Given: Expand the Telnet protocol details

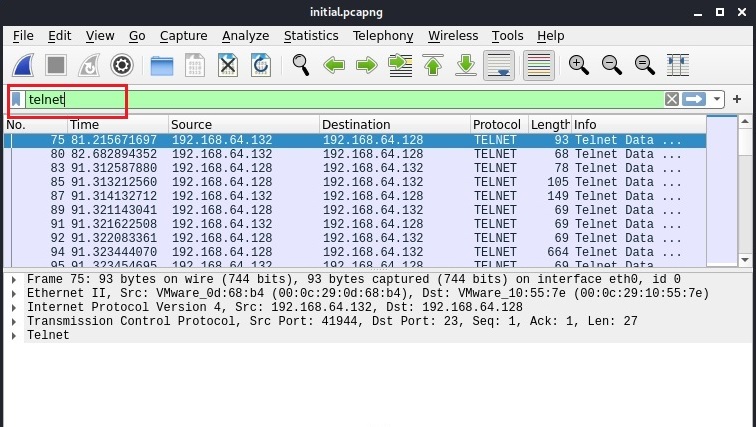Looking at the screenshot, I should point(14,335).
